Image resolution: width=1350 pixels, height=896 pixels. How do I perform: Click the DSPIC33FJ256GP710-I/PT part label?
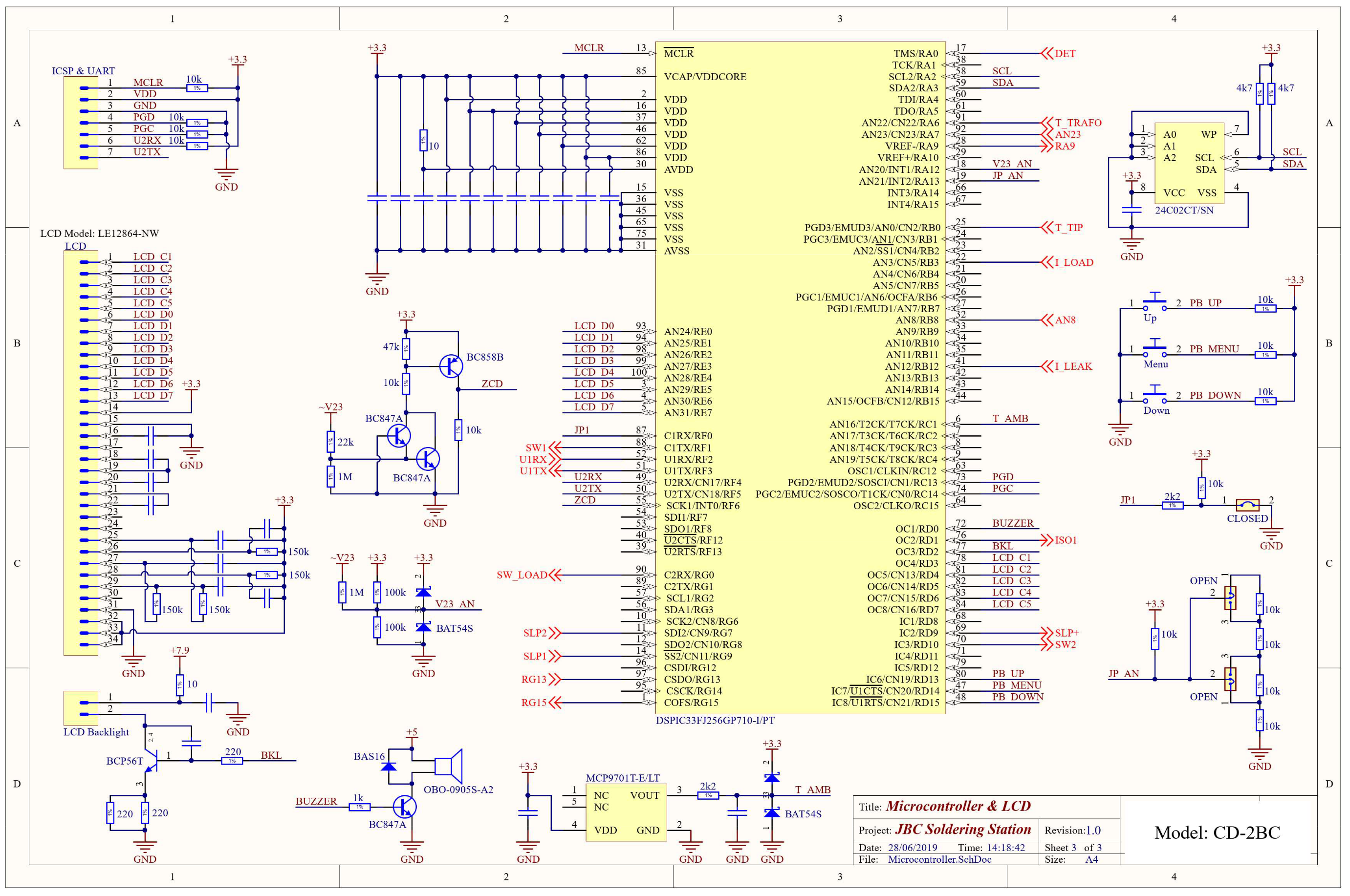pos(715,721)
